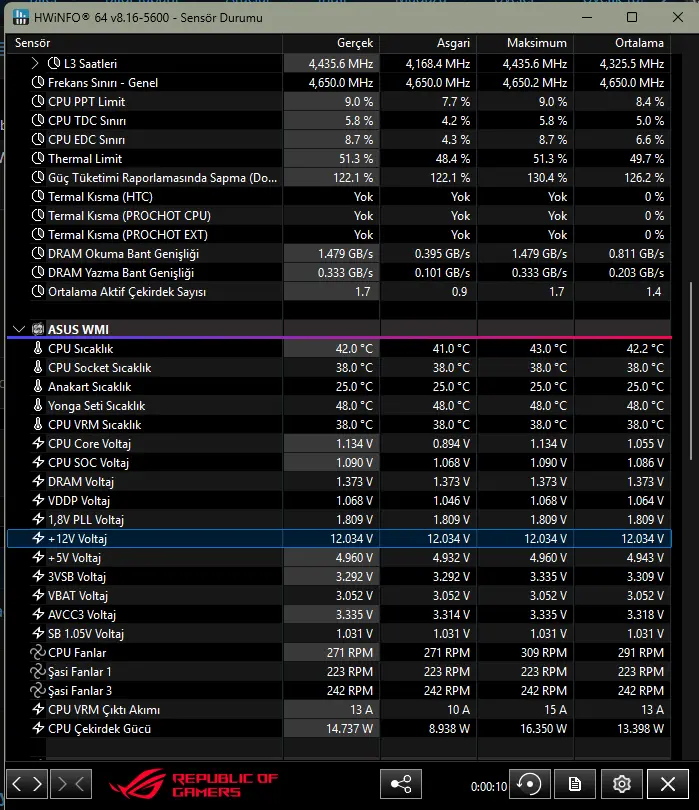Click the vertical scrollbar thumb
This screenshot has width=699, height=810.
coord(691,370)
